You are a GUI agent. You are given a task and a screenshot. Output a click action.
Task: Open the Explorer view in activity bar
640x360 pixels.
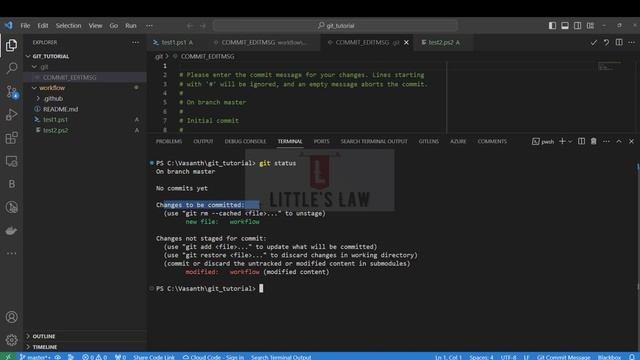click(11, 45)
